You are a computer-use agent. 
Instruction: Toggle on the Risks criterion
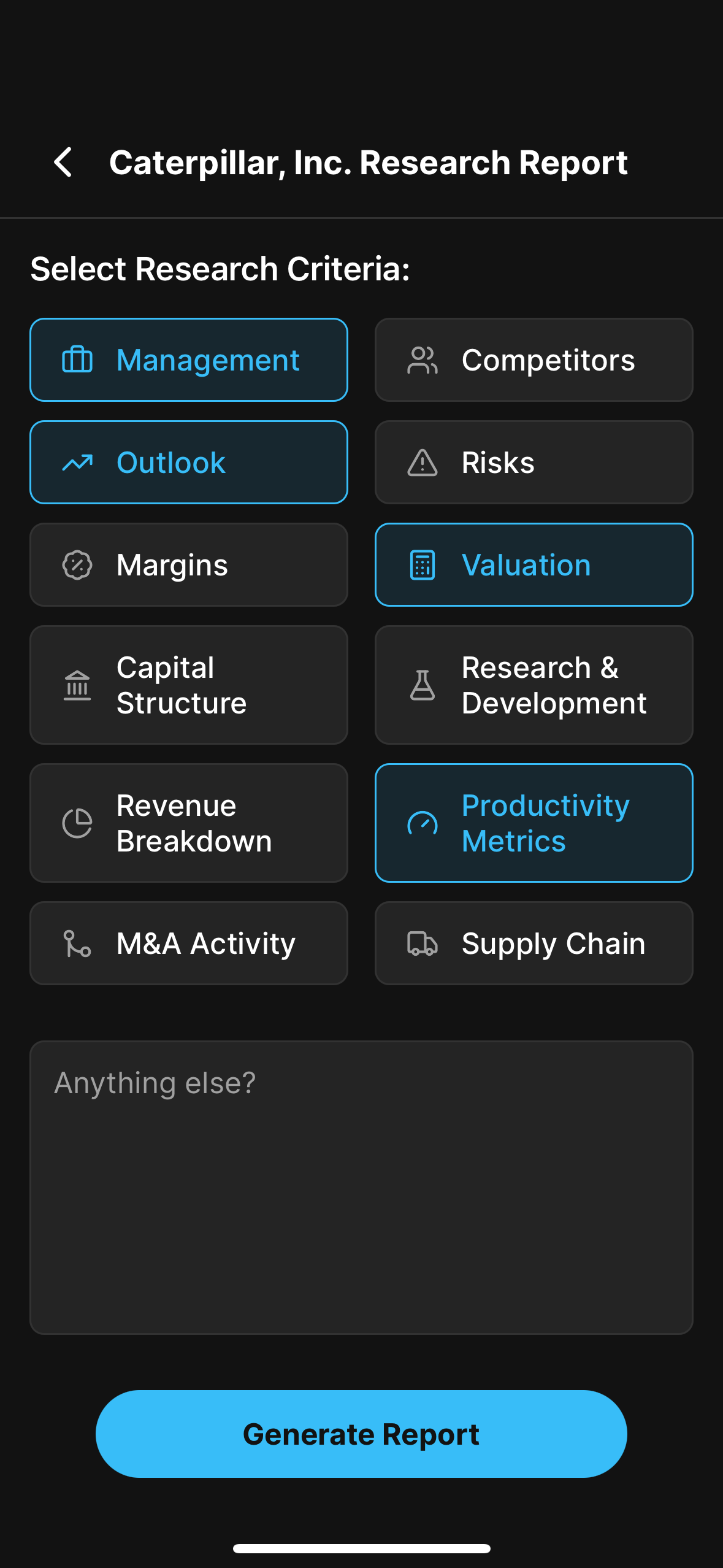534,463
